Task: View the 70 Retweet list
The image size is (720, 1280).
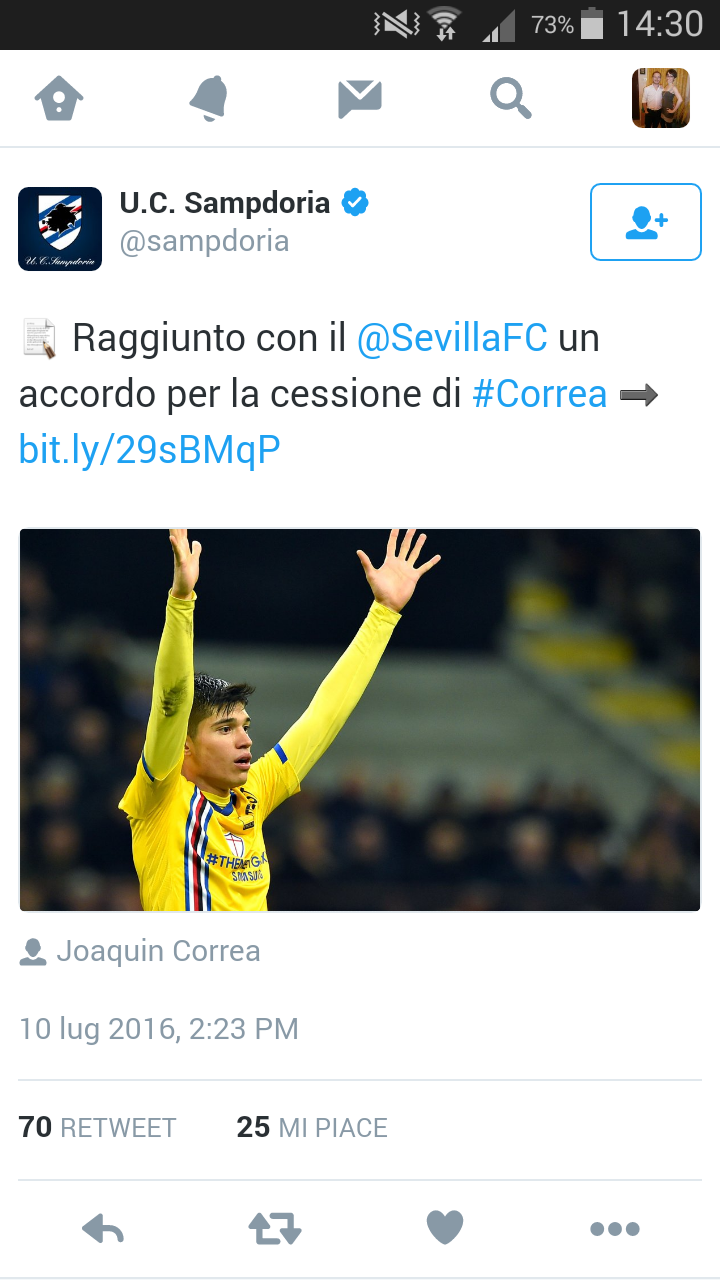Action: (97, 1128)
